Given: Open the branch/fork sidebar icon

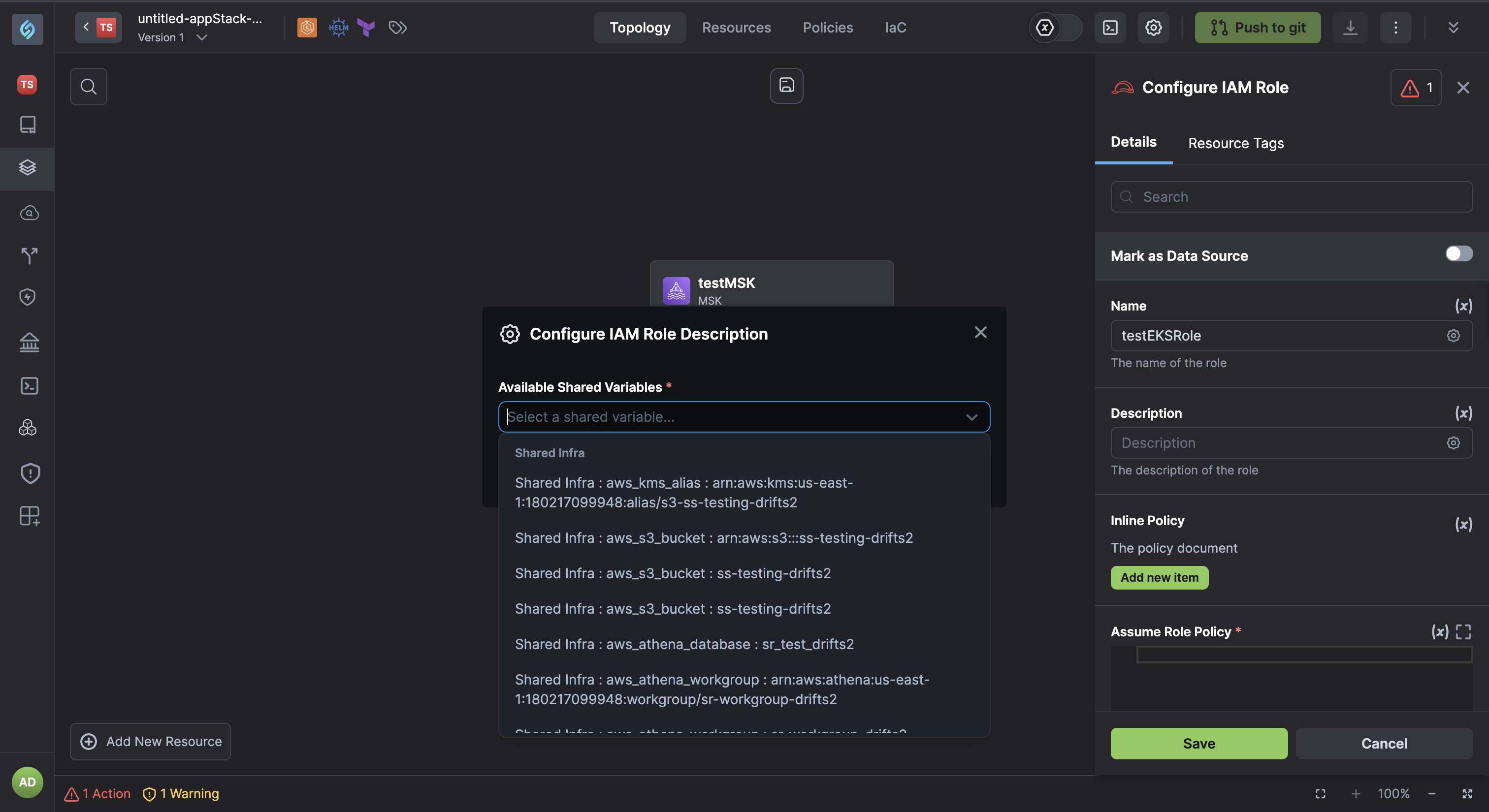Looking at the screenshot, I should coord(29,255).
